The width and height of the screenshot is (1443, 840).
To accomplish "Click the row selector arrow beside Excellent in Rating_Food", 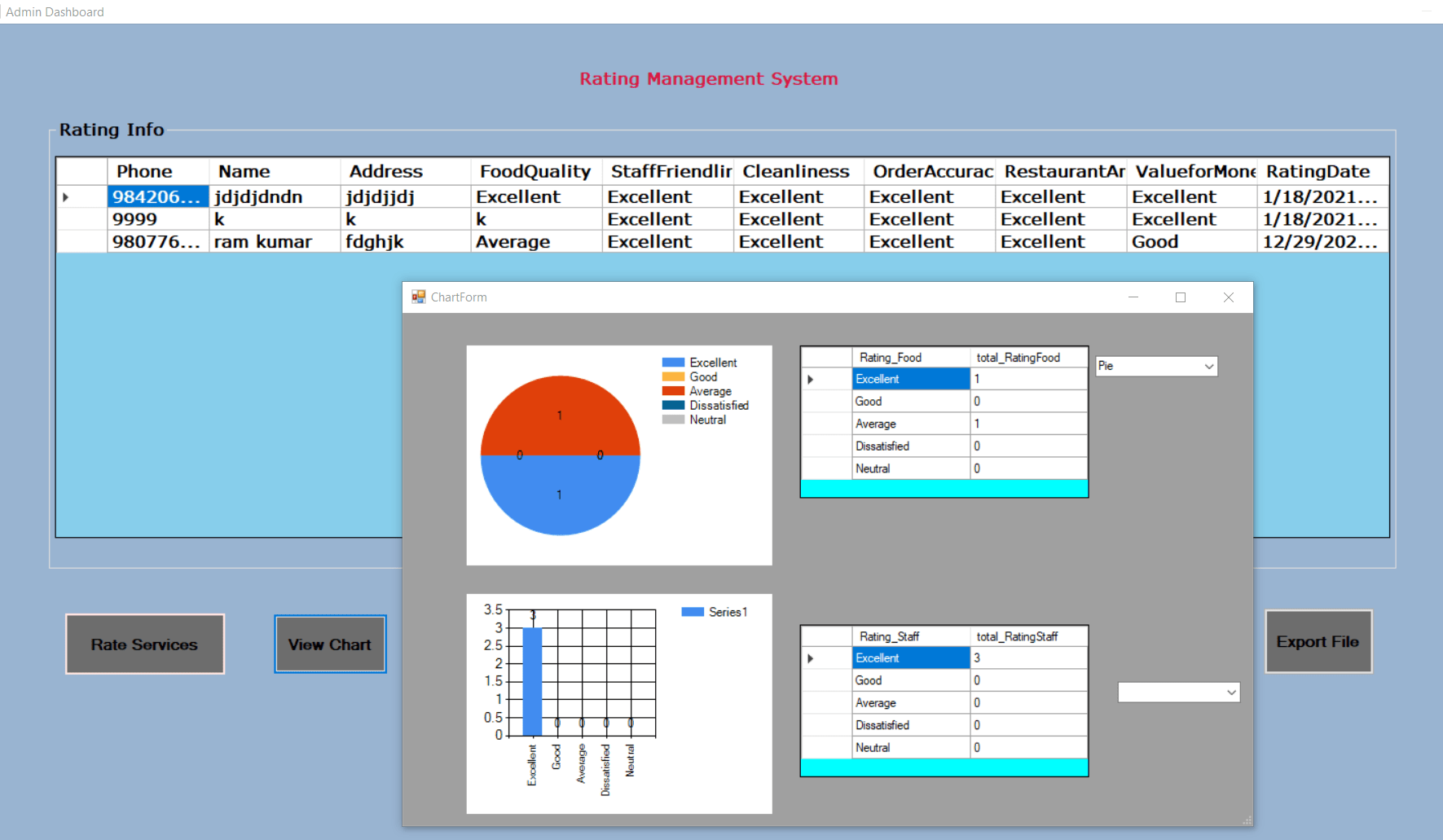I will click(x=811, y=378).
